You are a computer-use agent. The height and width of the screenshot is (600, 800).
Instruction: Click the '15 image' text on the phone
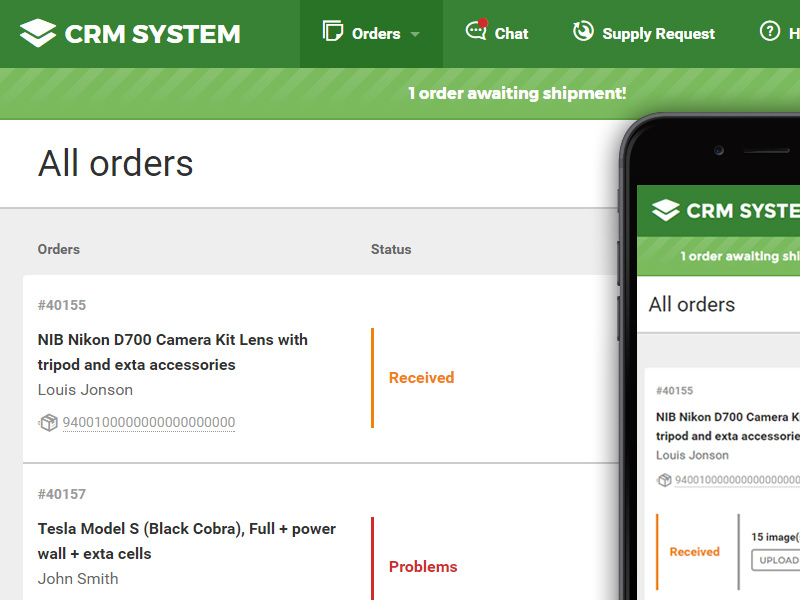tap(776, 537)
